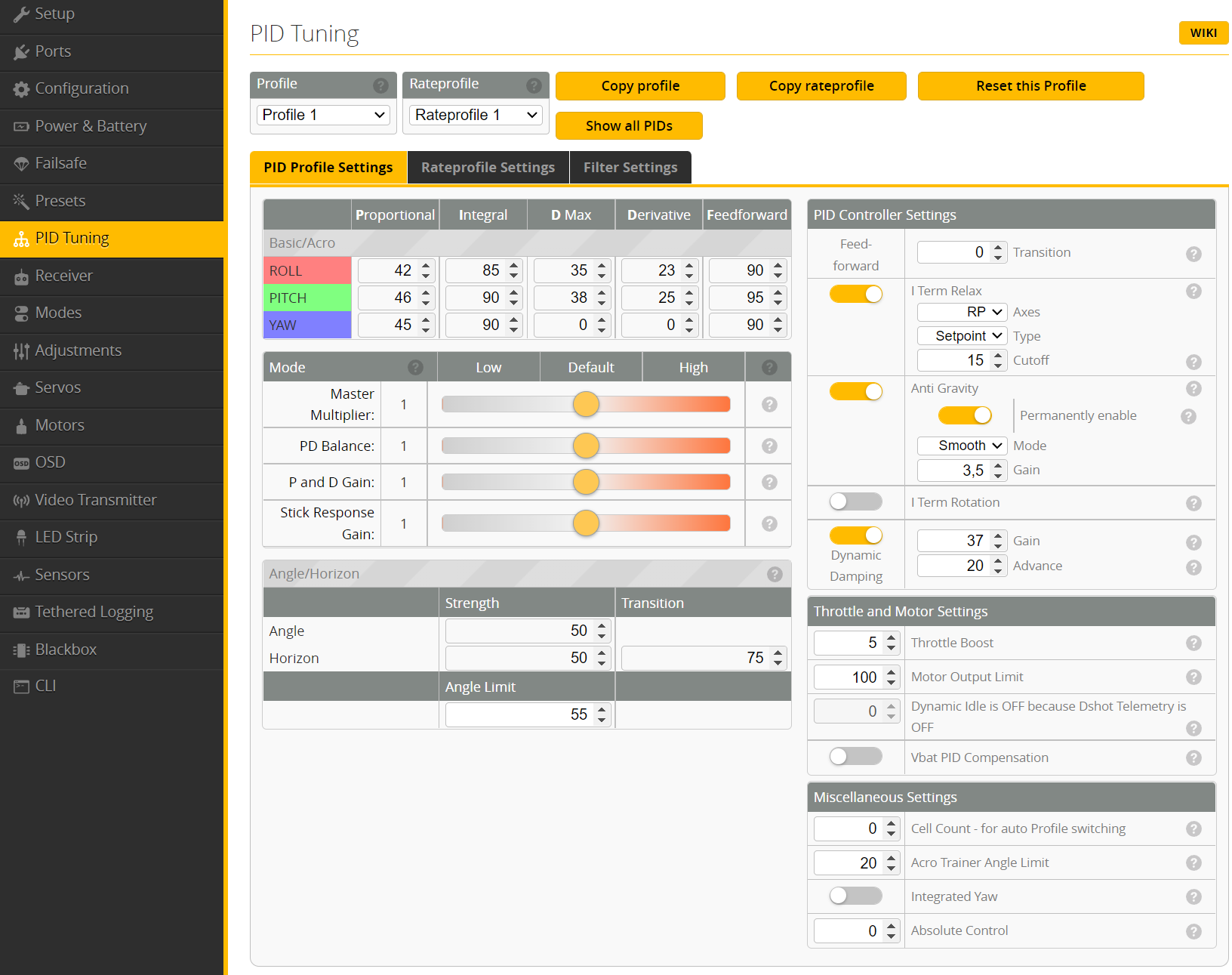Turn on Vbat PID Compensation

pyautogui.click(x=855, y=756)
